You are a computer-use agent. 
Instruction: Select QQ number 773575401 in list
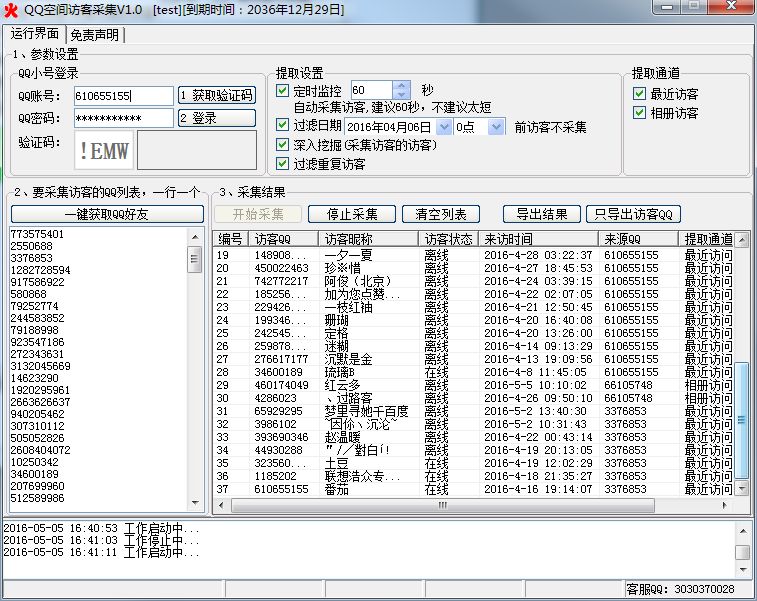click(x=37, y=234)
